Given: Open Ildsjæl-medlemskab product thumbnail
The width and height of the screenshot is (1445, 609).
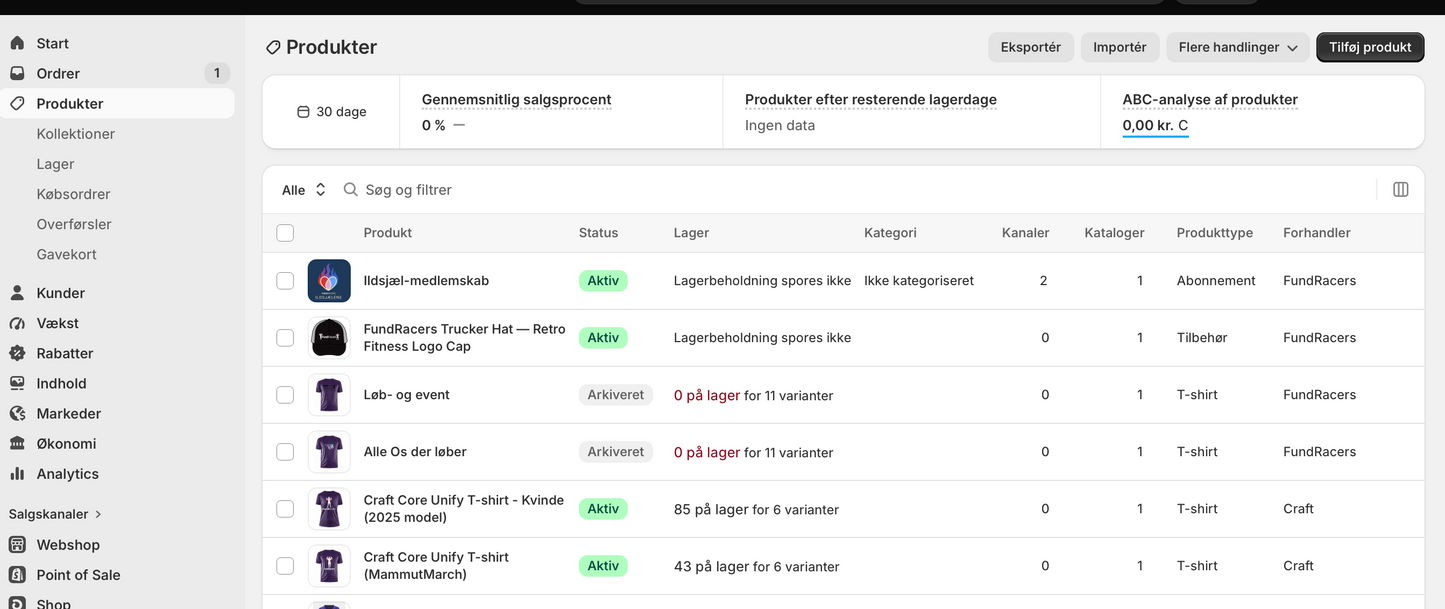Looking at the screenshot, I should pyautogui.click(x=329, y=281).
